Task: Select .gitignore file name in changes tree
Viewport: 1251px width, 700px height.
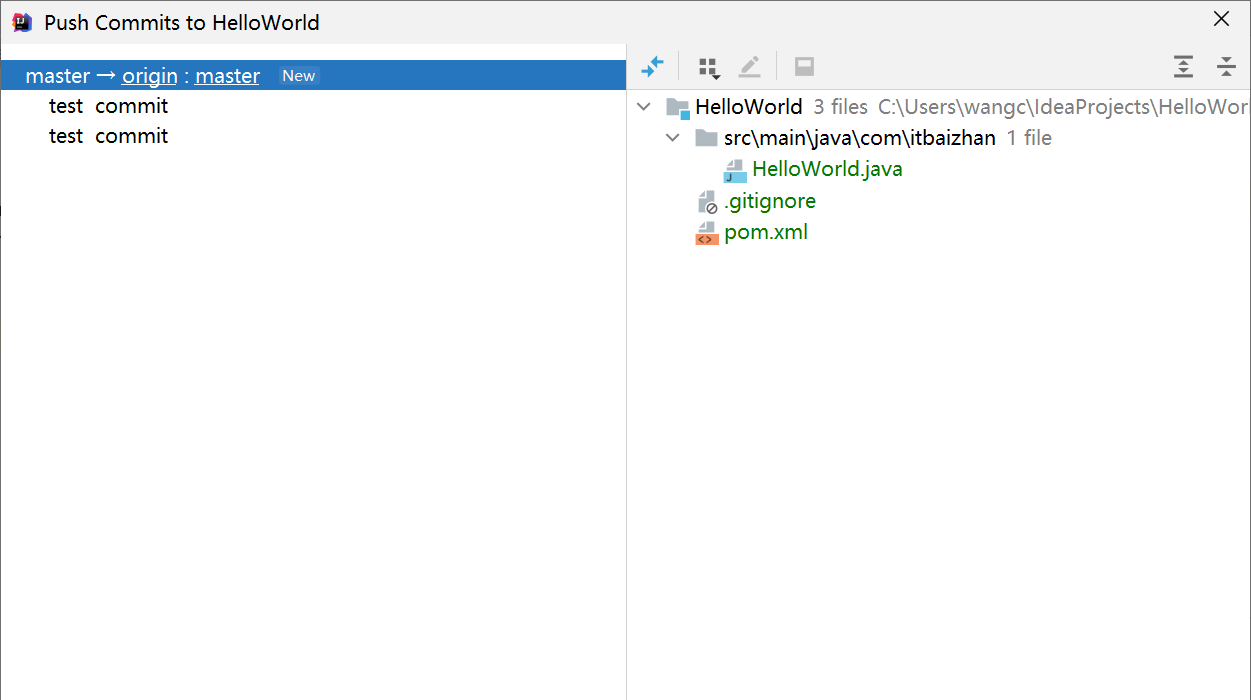Action: click(770, 201)
